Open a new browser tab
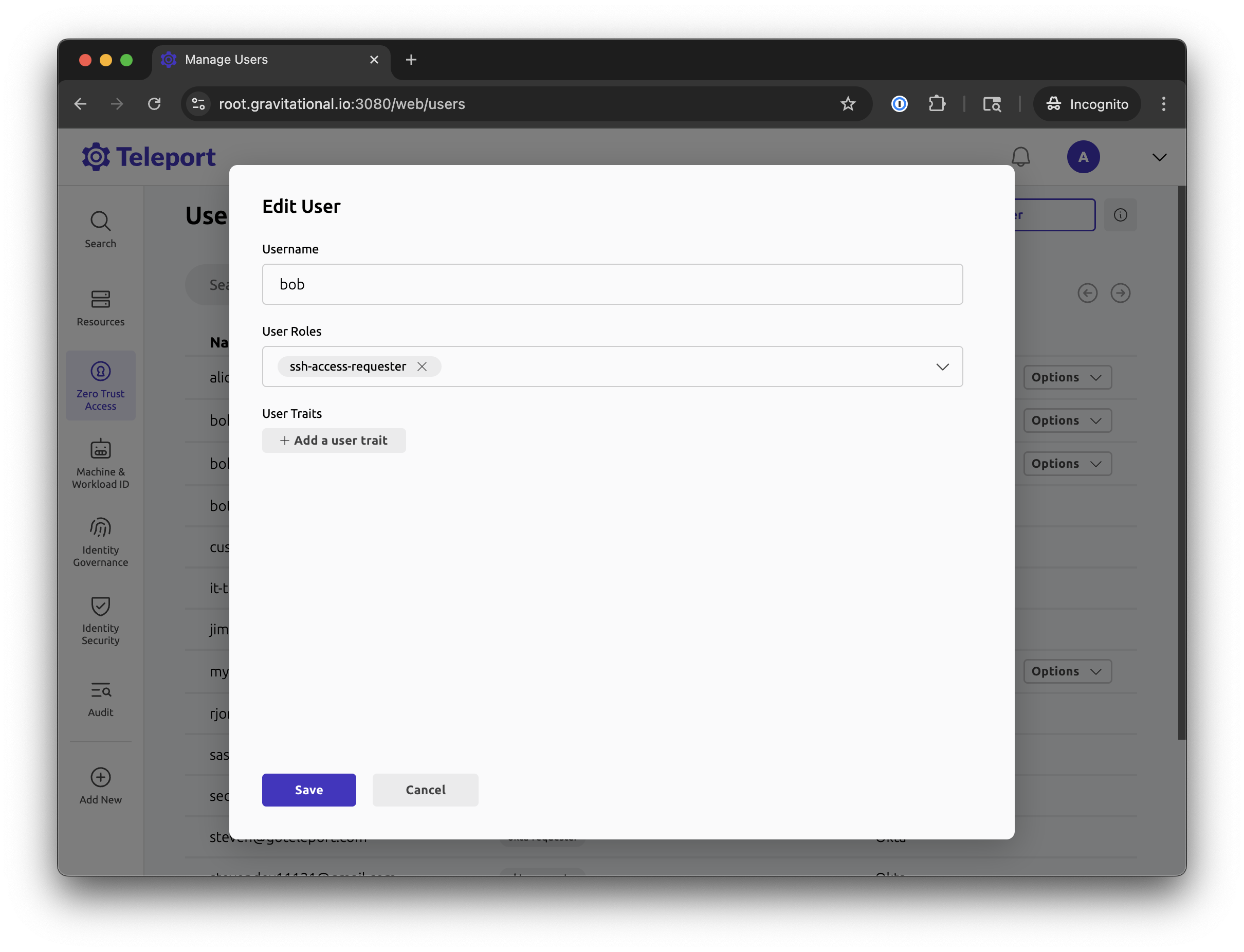This screenshot has width=1244, height=952. 411,60
